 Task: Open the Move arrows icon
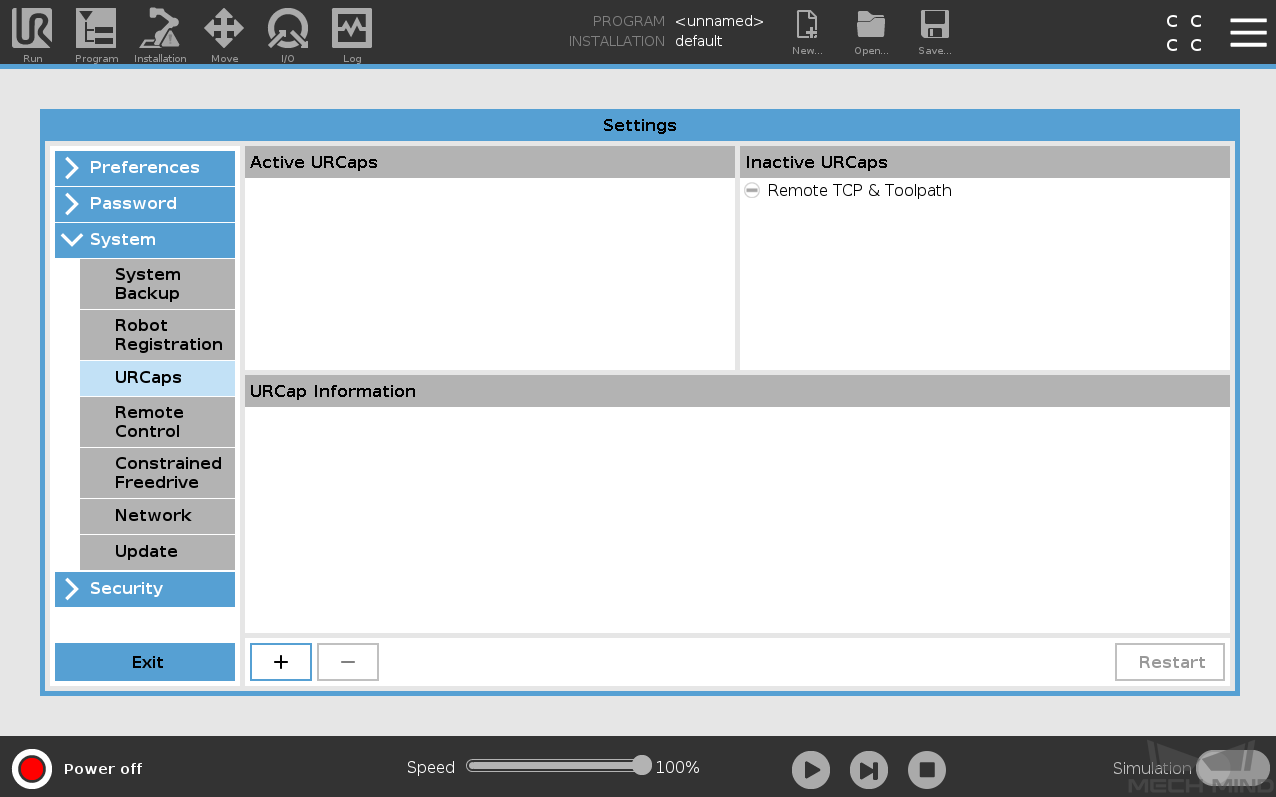[224, 29]
